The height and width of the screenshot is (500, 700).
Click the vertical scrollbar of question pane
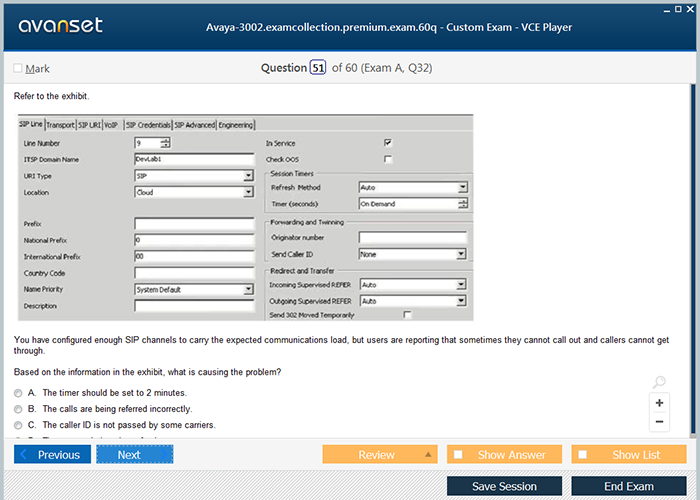(x=693, y=259)
